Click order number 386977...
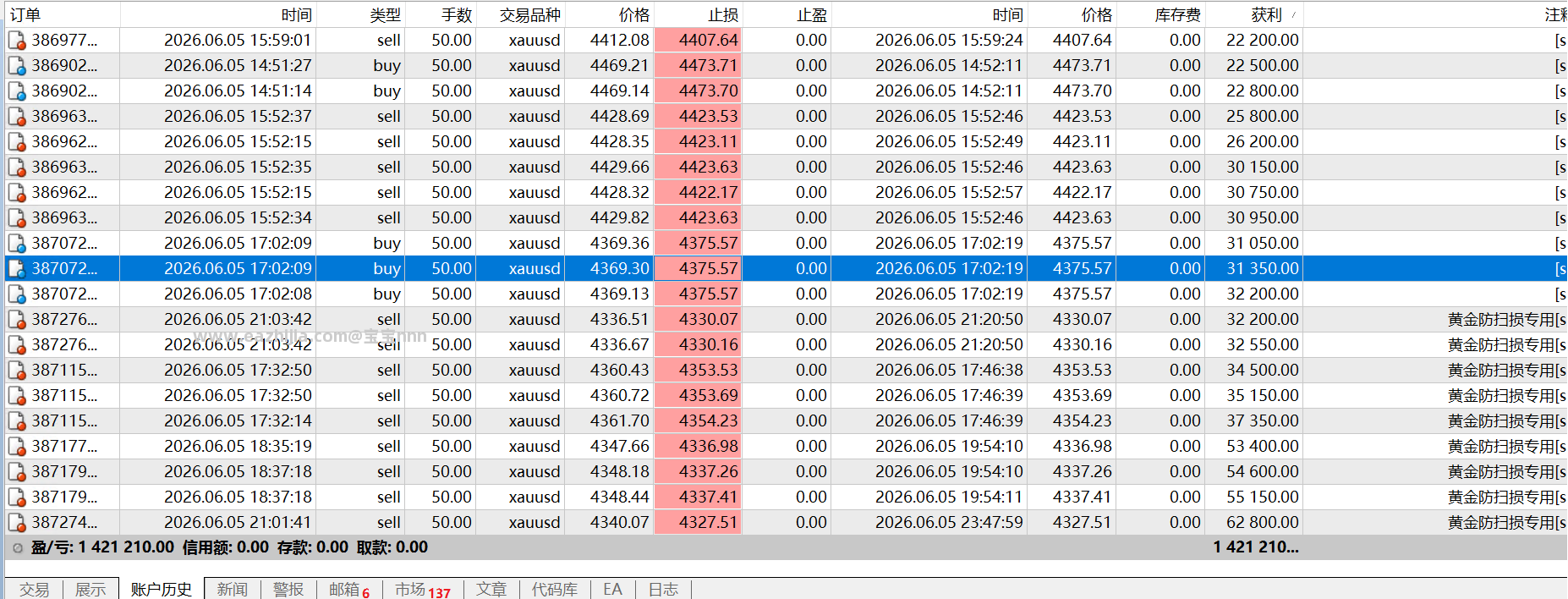The height and width of the screenshot is (599, 1568). [x=64, y=41]
